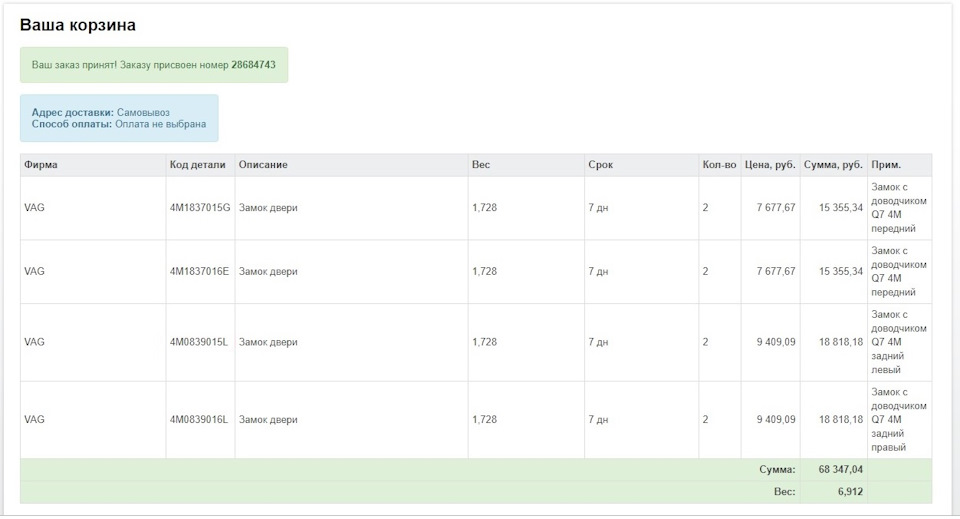Select part code 4M1837016E

(199, 272)
